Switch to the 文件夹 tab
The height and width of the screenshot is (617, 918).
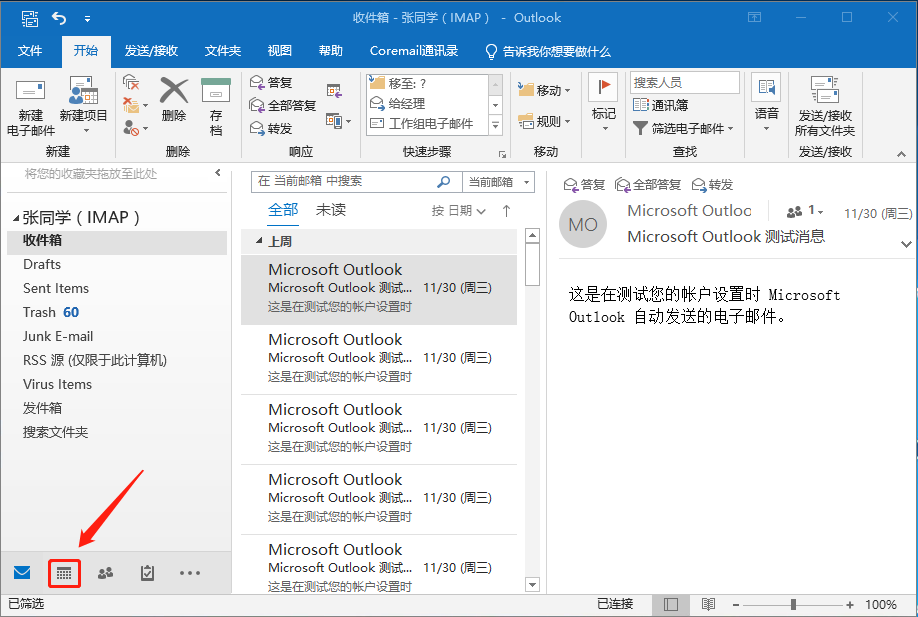222,51
